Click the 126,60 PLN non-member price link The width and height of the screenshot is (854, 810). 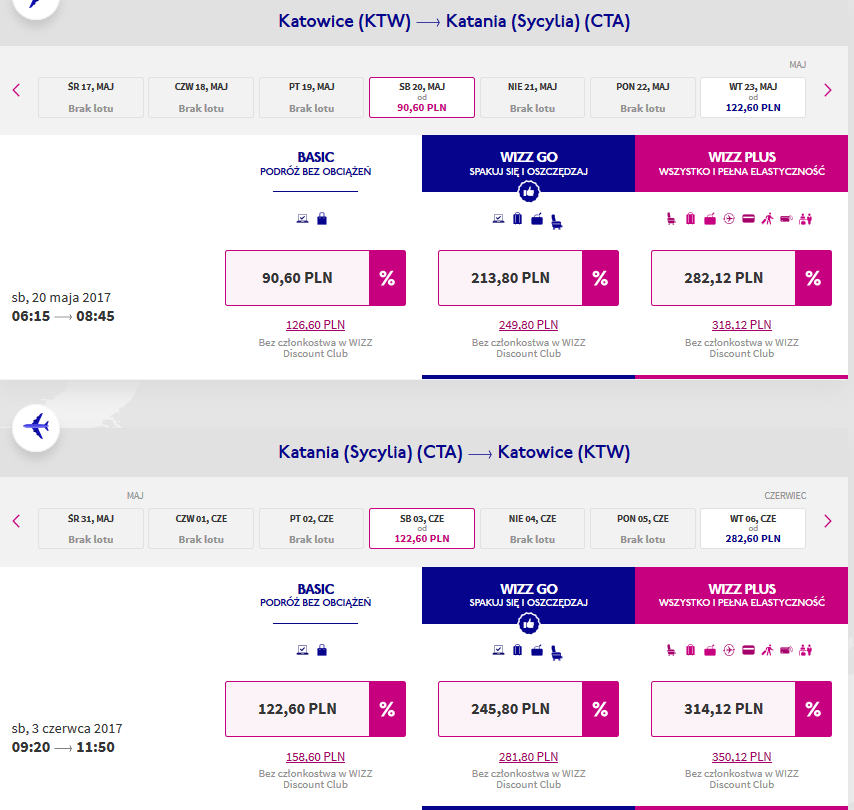point(315,325)
